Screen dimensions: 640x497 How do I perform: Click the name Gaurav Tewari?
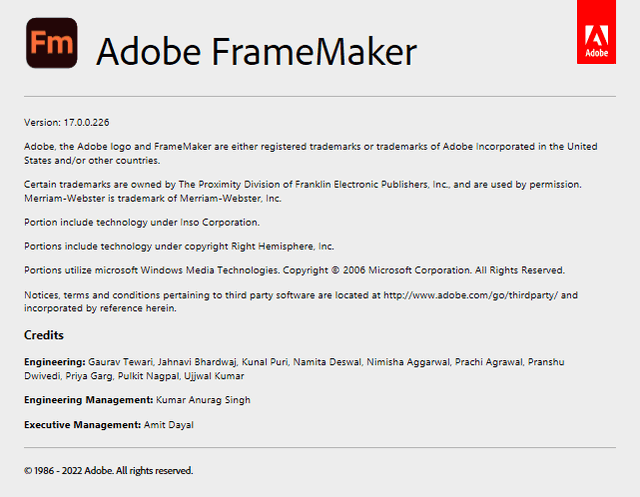[x=122, y=360]
